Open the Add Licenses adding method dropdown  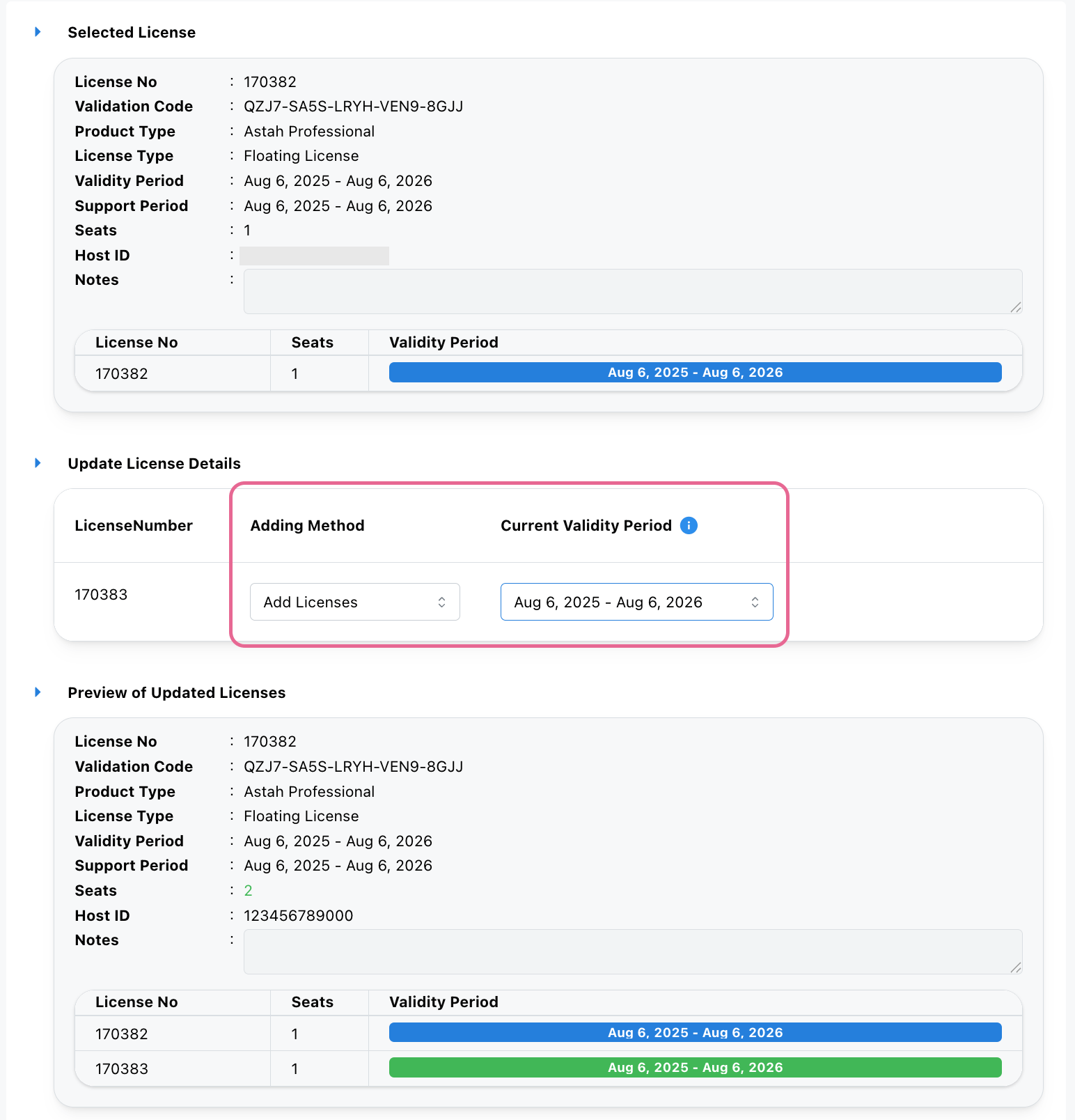click(355, 602)
